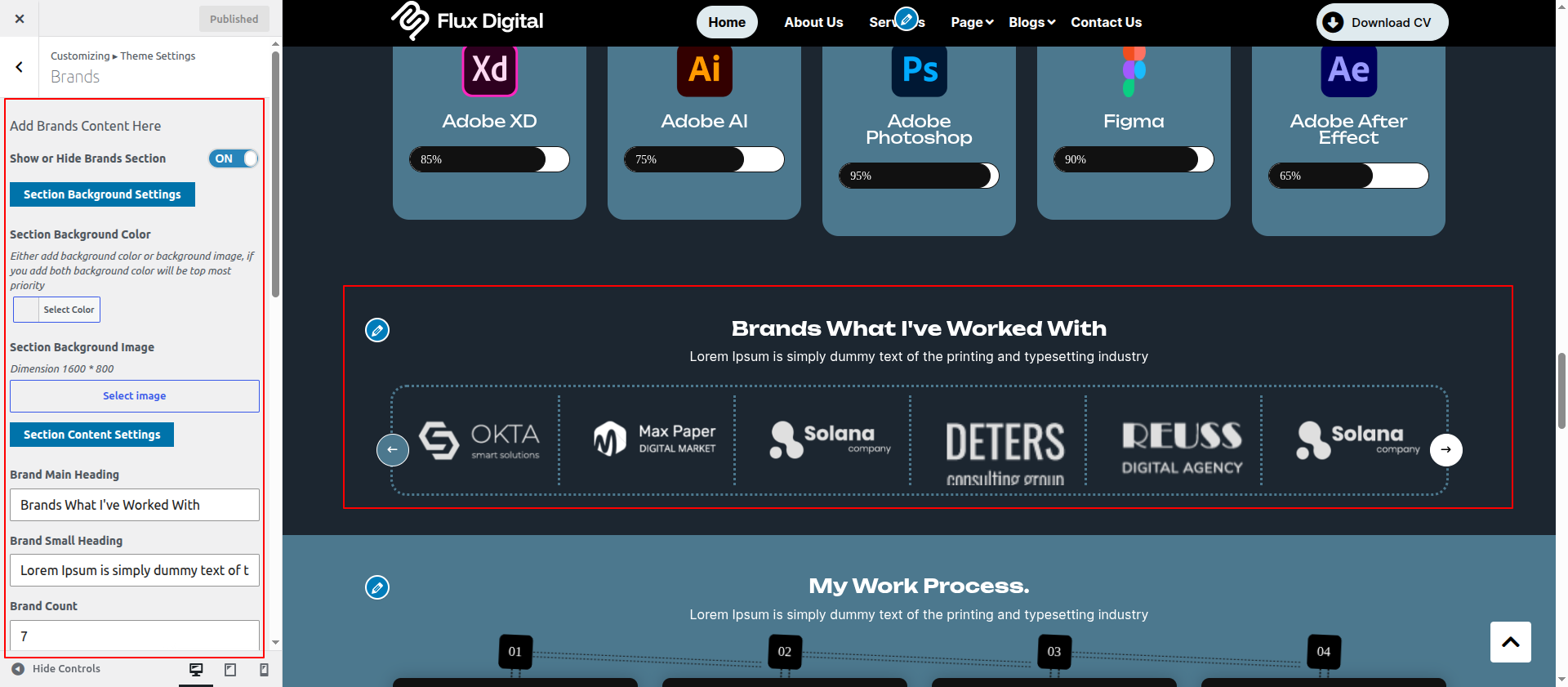
Task: Click the After Effect 65% progress bar
Action: (1348, 176)
